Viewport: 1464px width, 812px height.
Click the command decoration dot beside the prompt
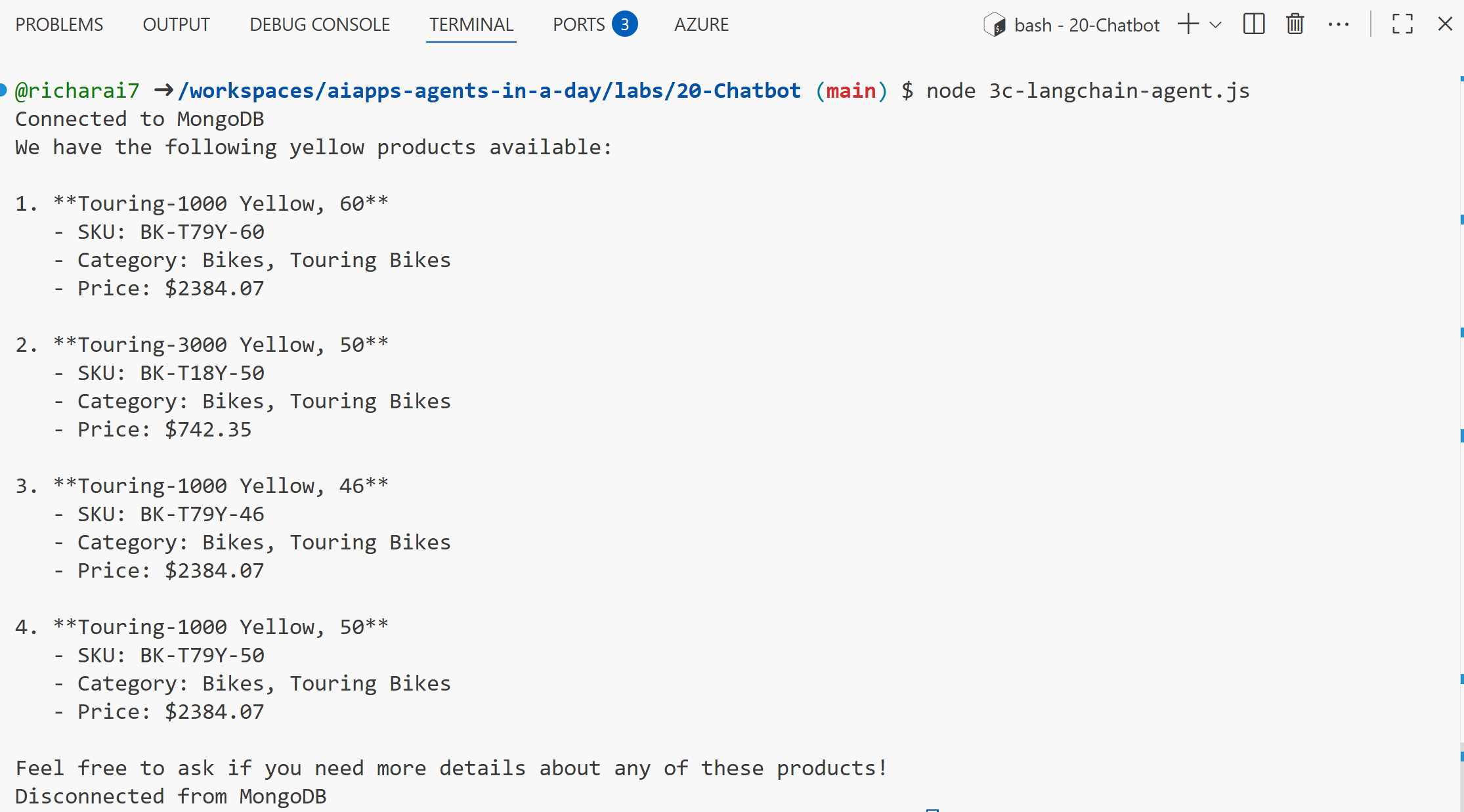coord(4,90)
